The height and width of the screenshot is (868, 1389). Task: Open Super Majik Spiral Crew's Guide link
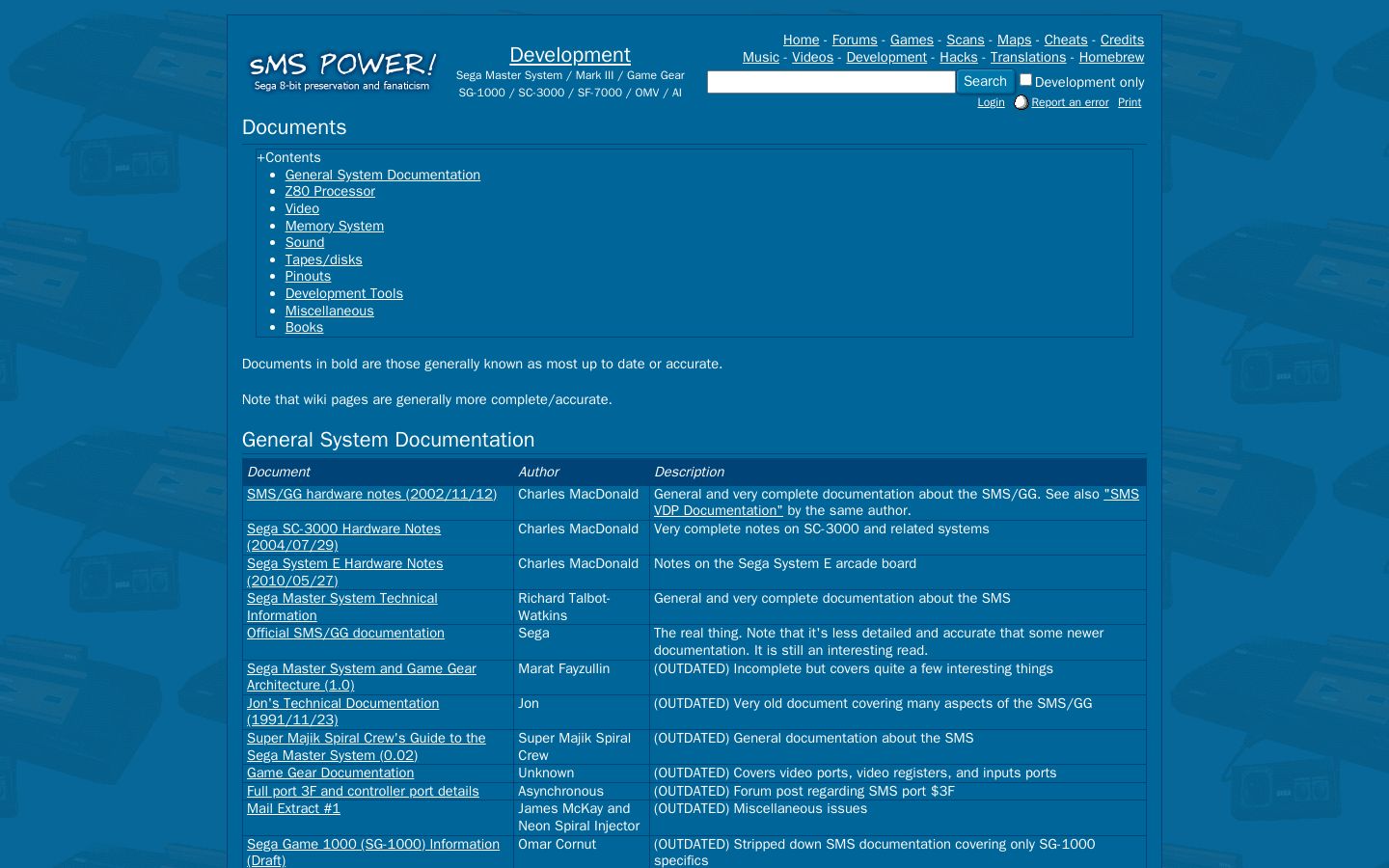(x=367, y=746)
